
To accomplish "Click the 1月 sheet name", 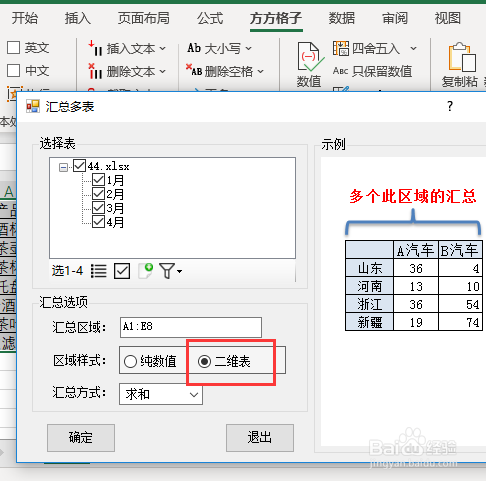I will 115,180.
